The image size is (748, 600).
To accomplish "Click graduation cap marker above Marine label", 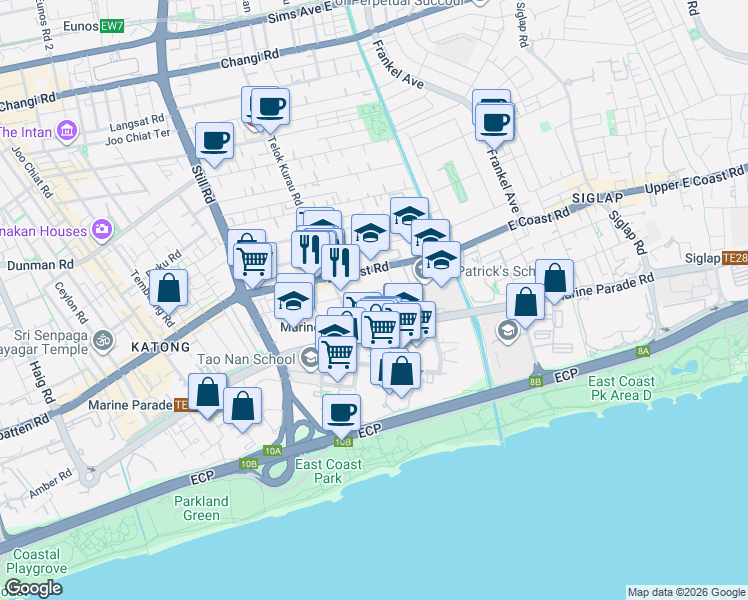I will 293,302.
